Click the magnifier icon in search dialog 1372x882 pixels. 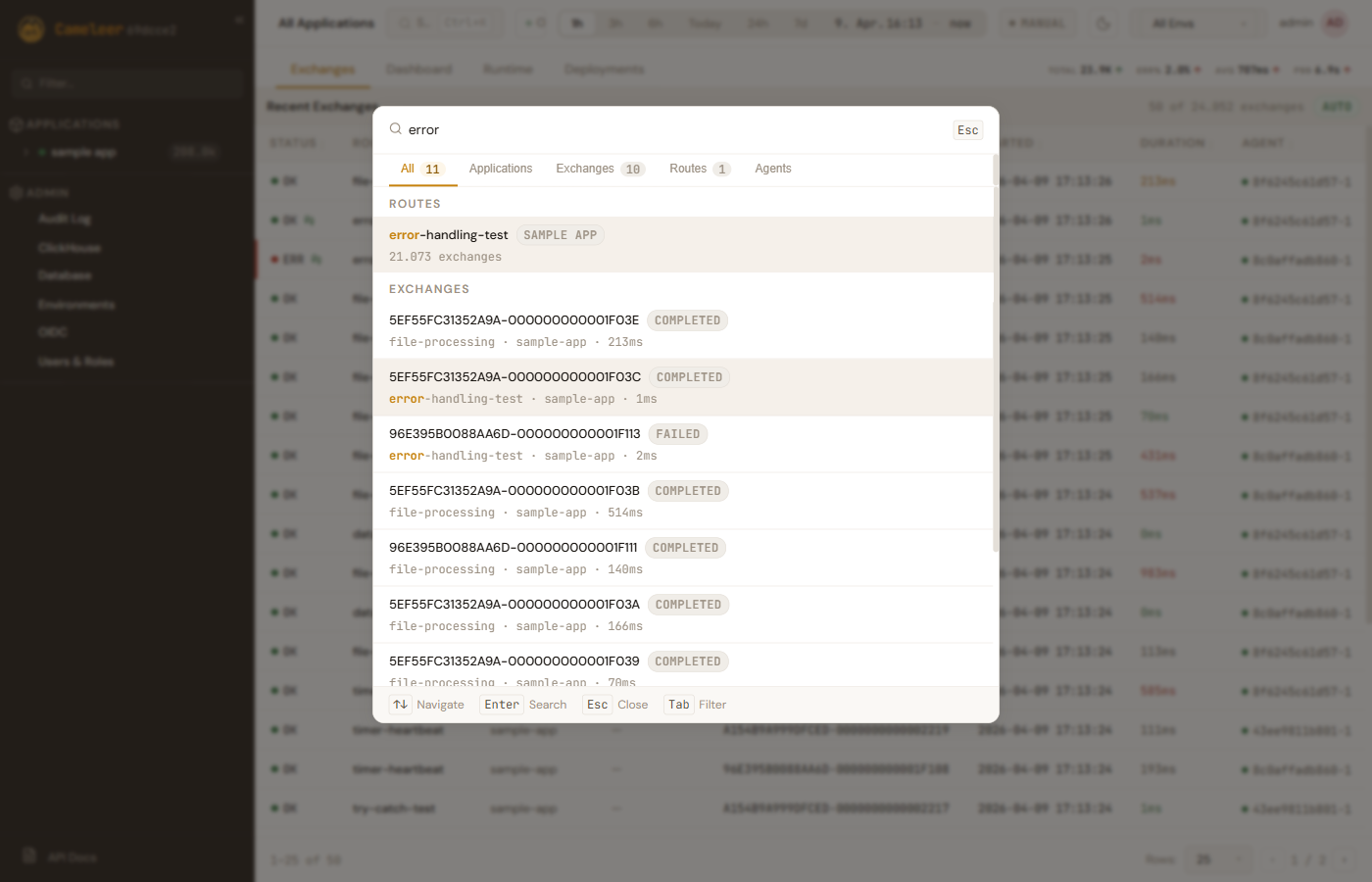[x=396, y=129]
